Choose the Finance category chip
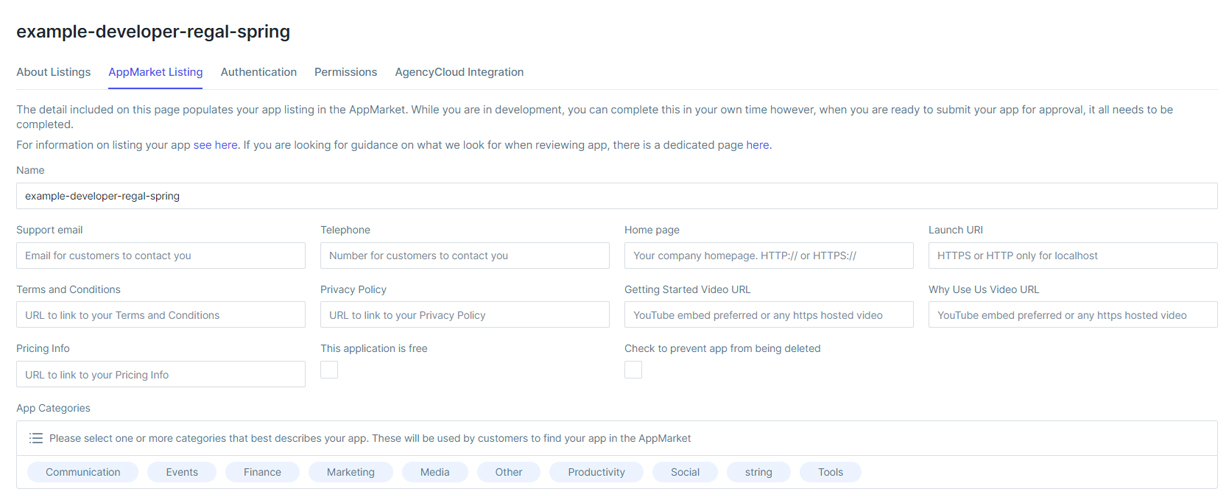Image resolution: width=1225 pixels, height=497 pixels. click(x=262, y=472)
